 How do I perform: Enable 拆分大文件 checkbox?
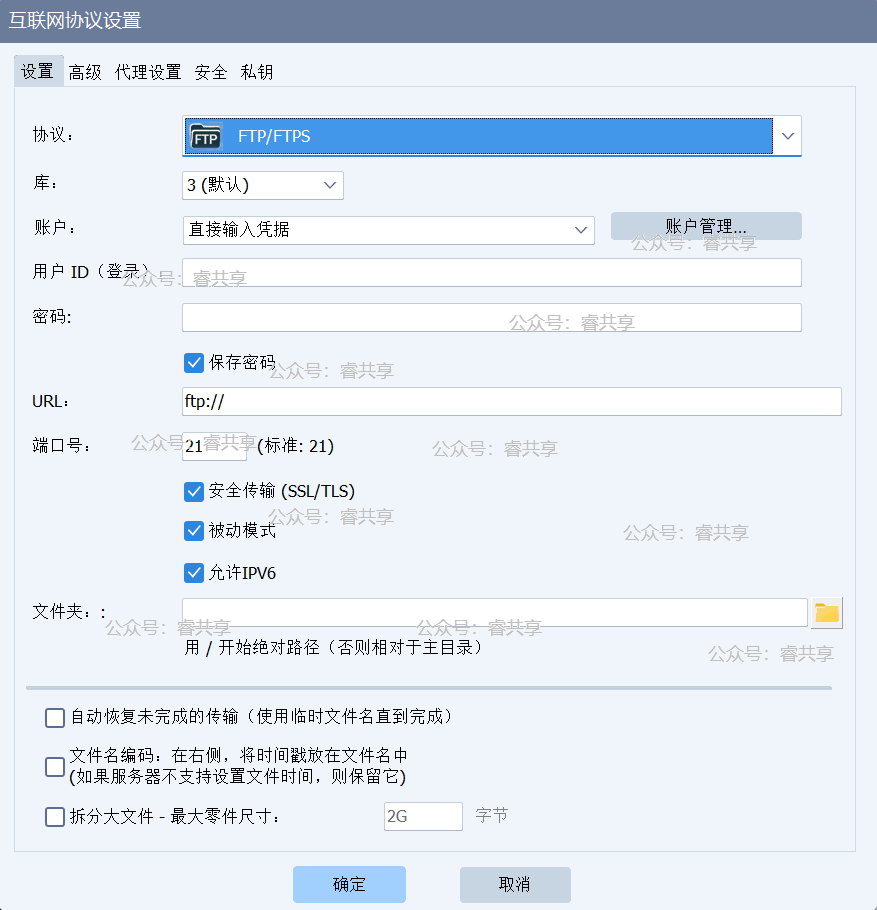[x=55, y=817]
